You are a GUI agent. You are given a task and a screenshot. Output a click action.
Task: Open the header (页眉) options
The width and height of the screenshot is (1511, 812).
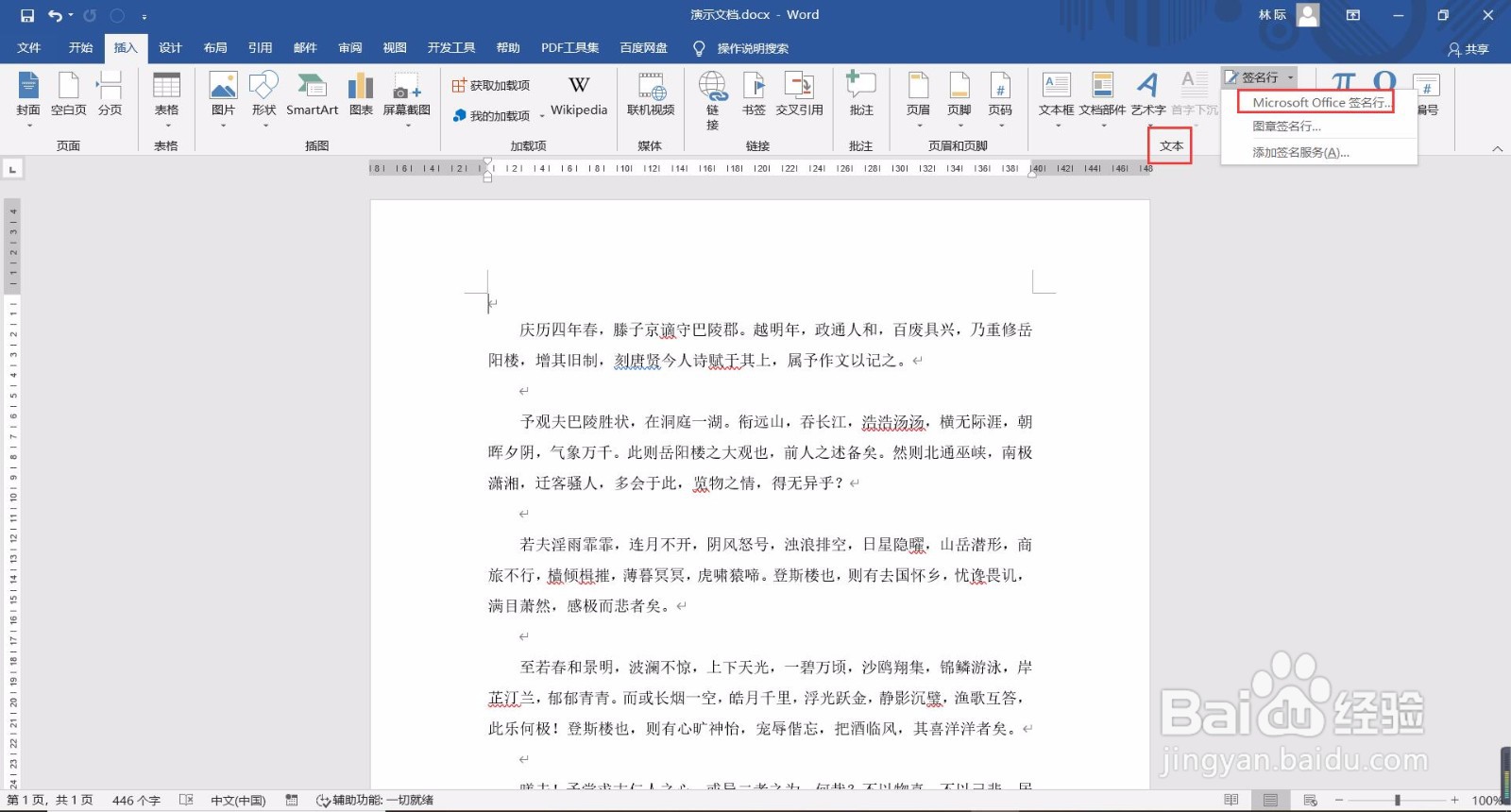[x=918, y=98]
